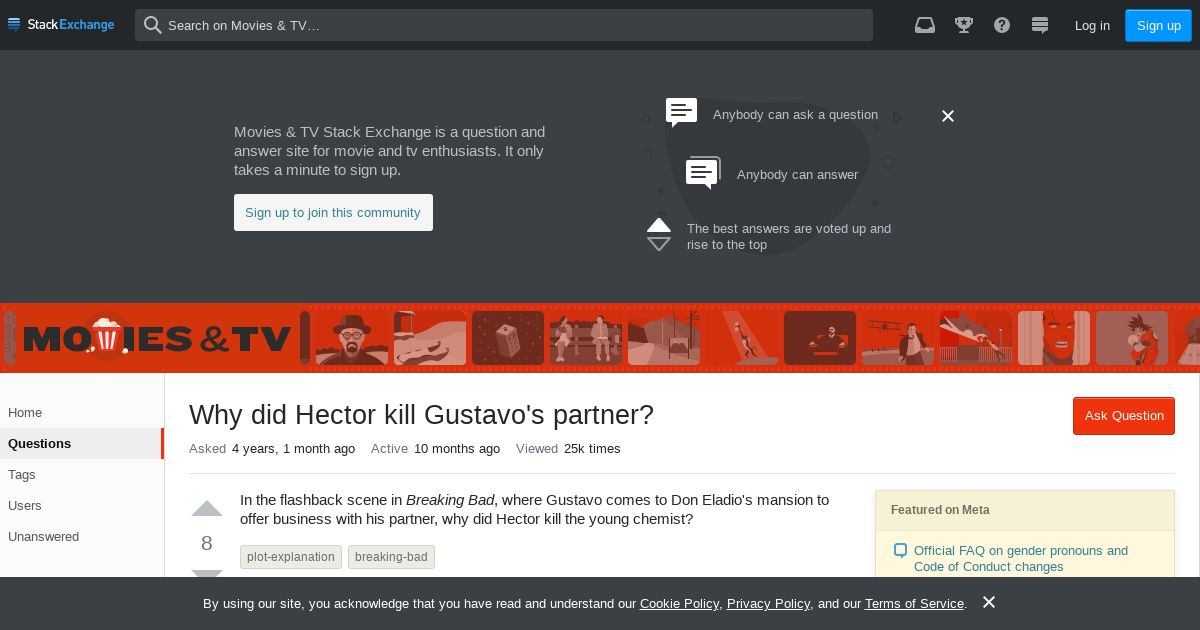Image resolution: width=1200 pixels, height=630 pixels.
Task: Open the Privacy Policy link
Action: coord(768,603)
